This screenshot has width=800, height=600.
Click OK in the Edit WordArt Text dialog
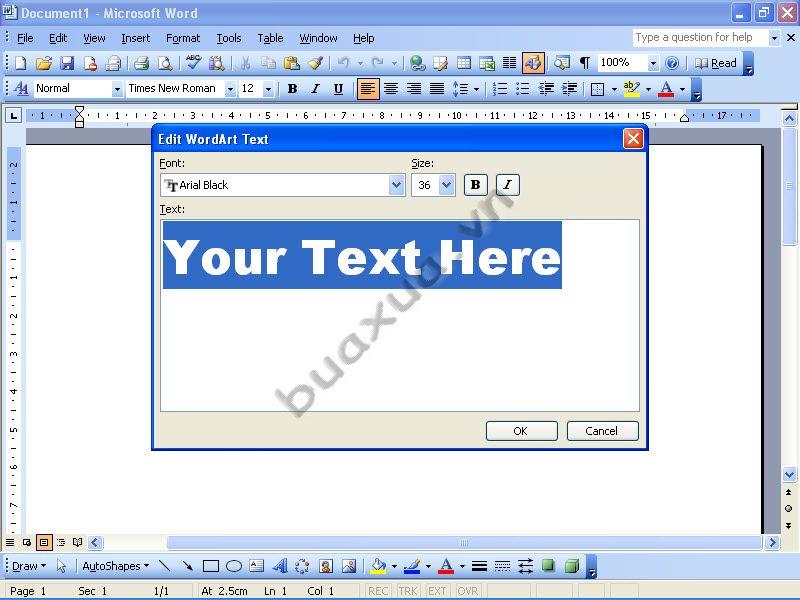tap(521, 431)
